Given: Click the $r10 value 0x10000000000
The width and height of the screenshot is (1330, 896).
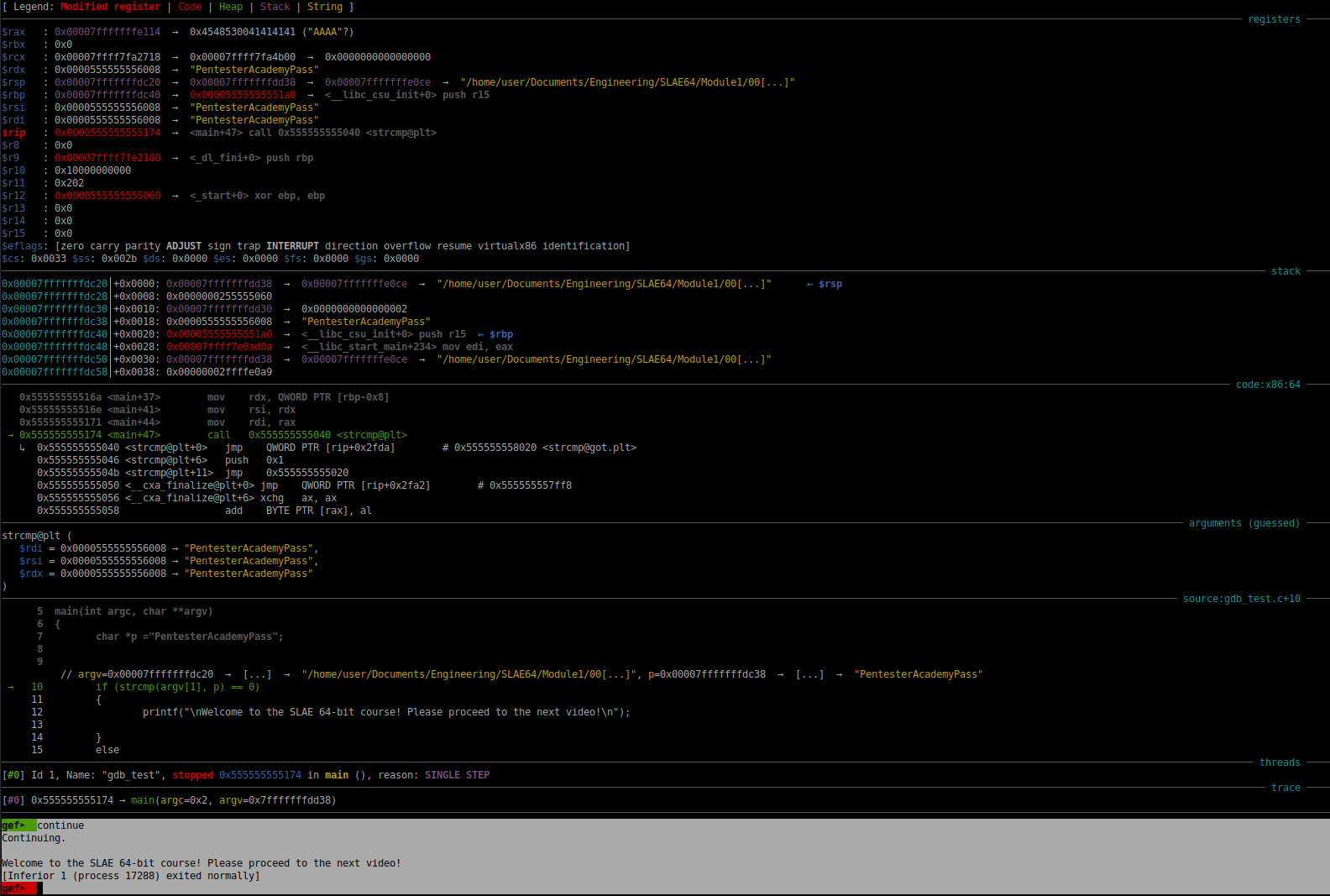Looking at the screenshot, I should (x=92, y=170).
